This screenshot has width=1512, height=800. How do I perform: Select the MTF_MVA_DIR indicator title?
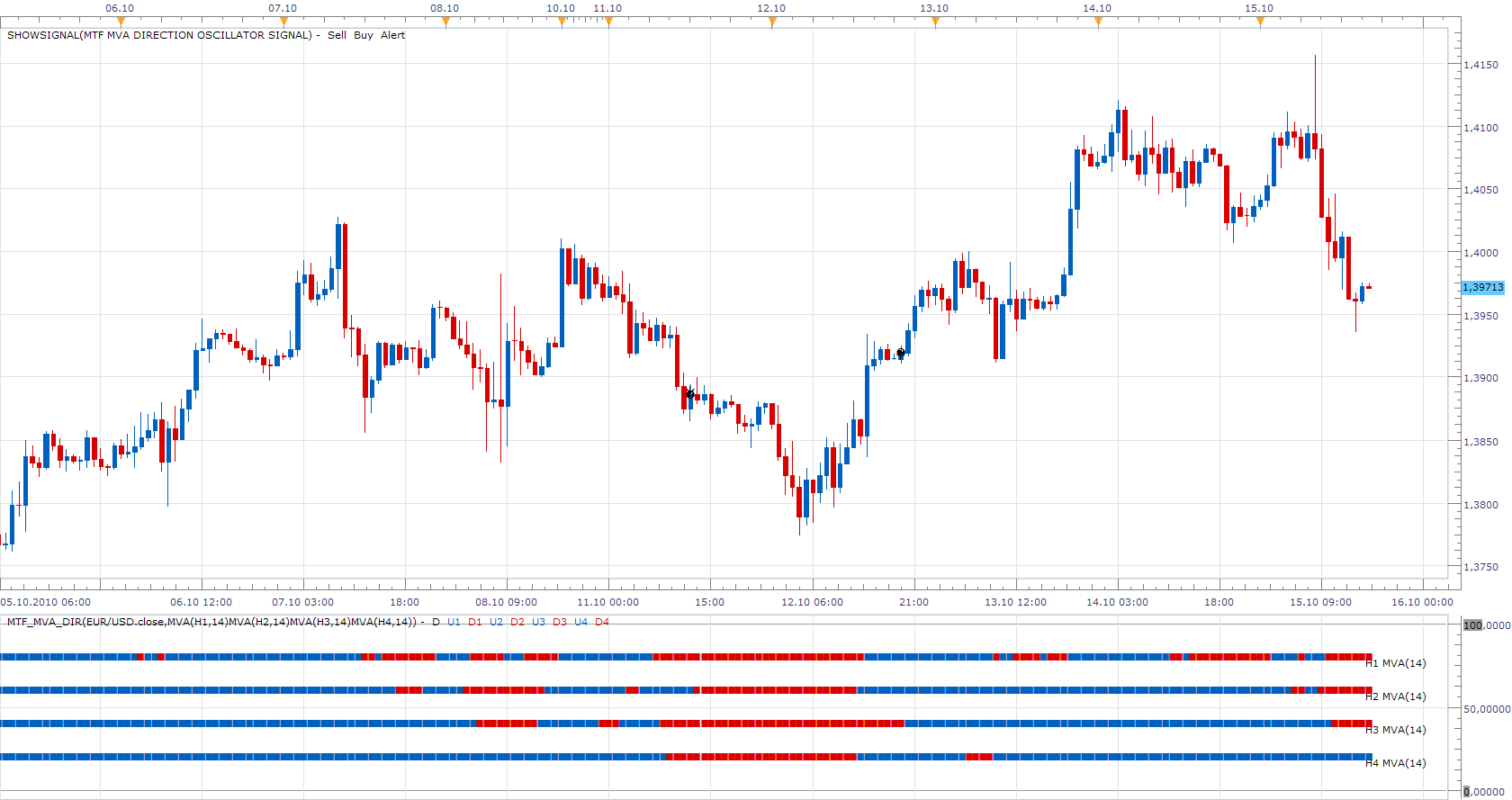click(x=211, y=622)
